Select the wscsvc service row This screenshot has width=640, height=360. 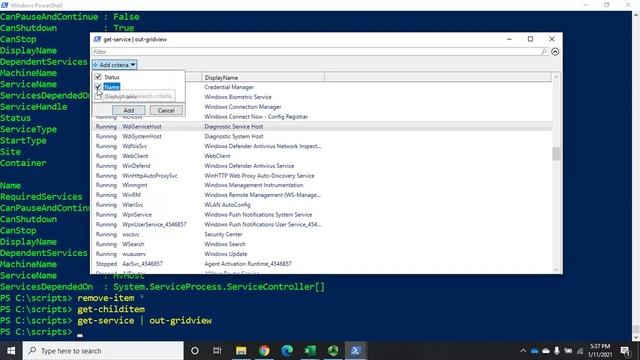[x=322, y=234]
